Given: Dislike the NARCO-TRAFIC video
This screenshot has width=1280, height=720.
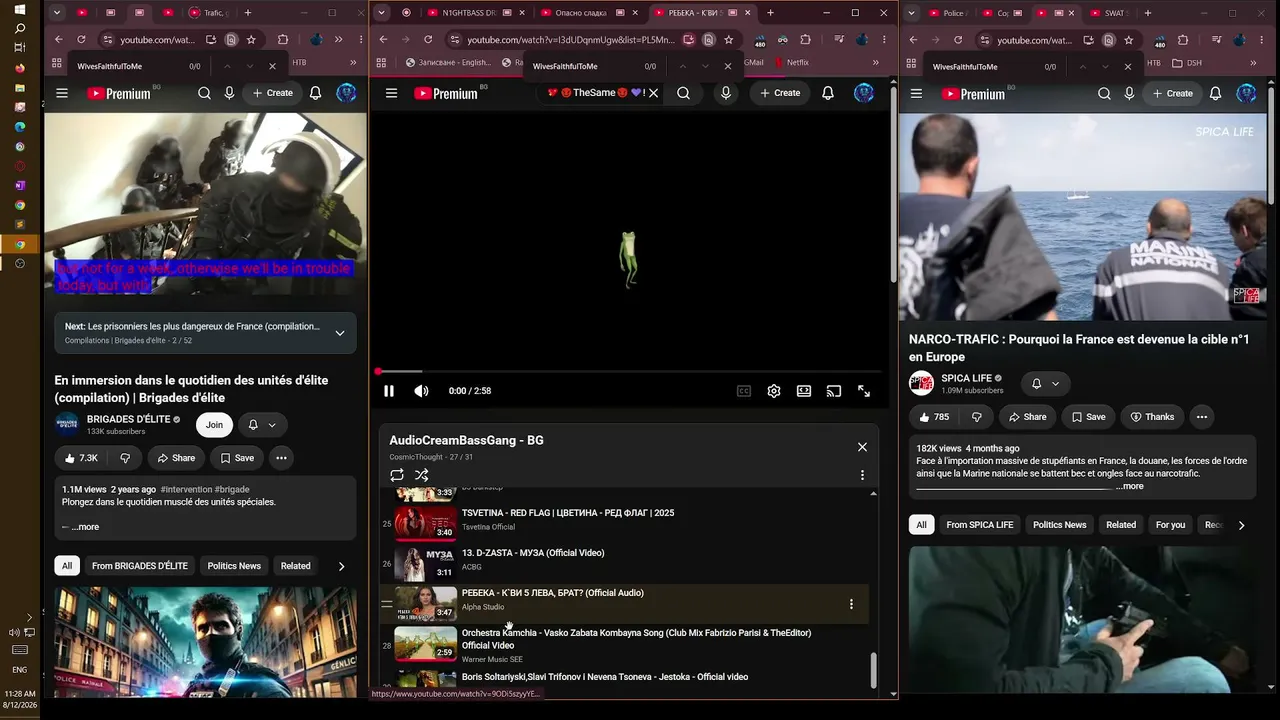Looking at the screenshot, I should coord(977,417).
